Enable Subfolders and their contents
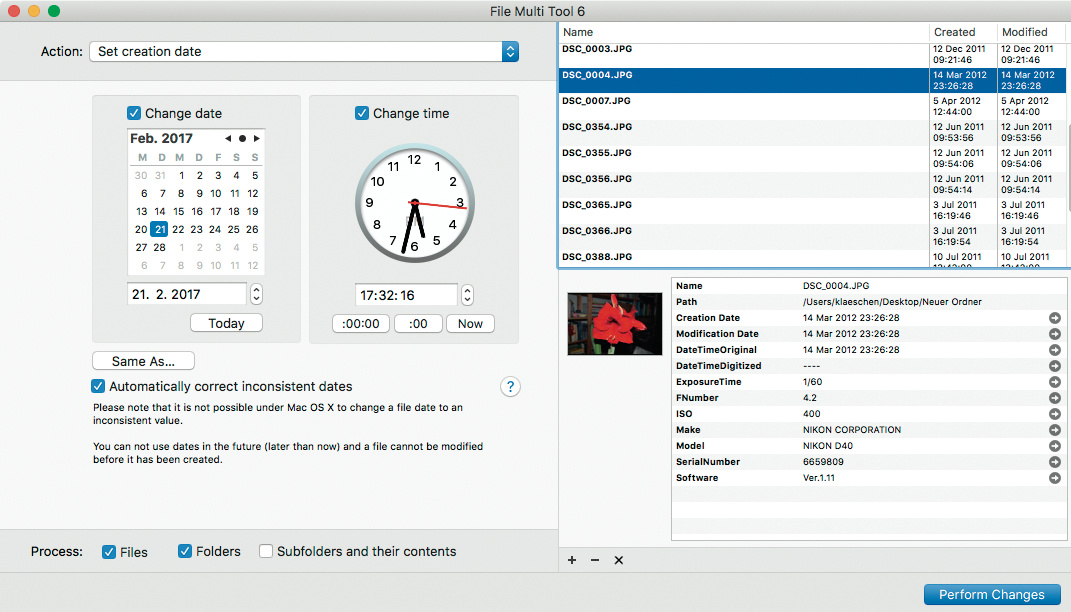 click(x=266, y=551)
